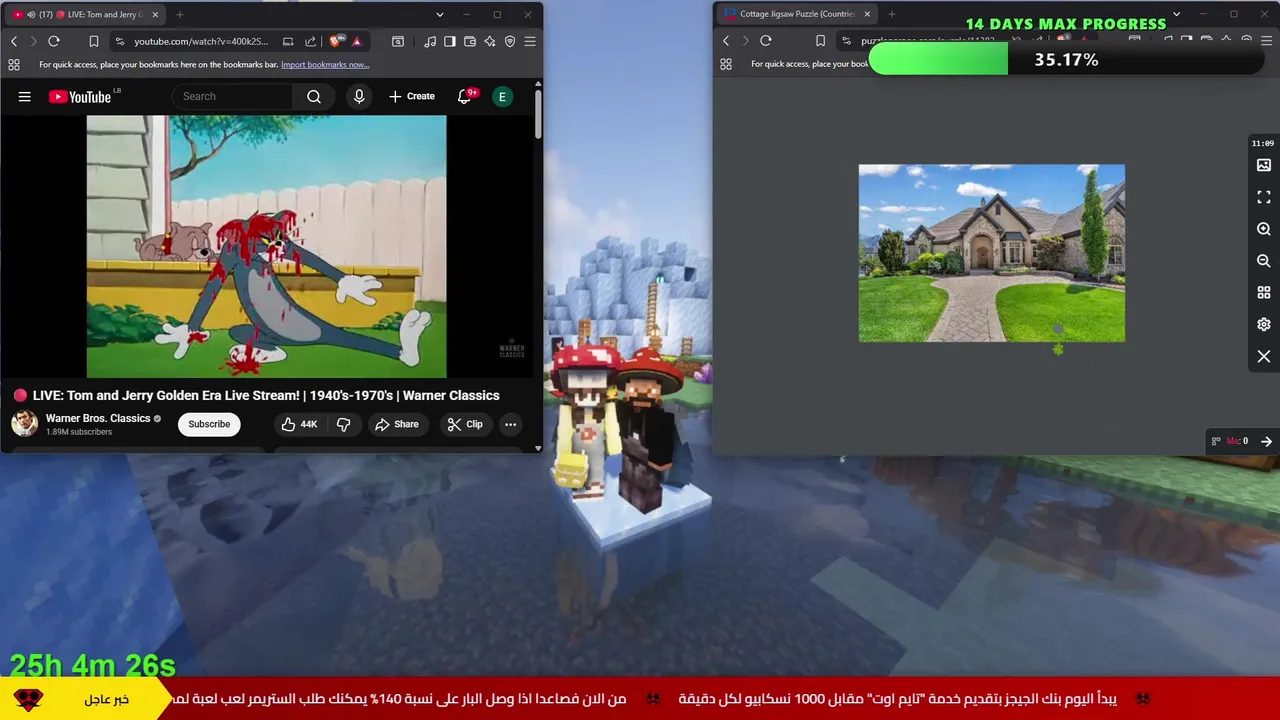This screenshot has height=720, width=1280.
Task: Open a new tab in puzzle window
Action: (892, 14)
